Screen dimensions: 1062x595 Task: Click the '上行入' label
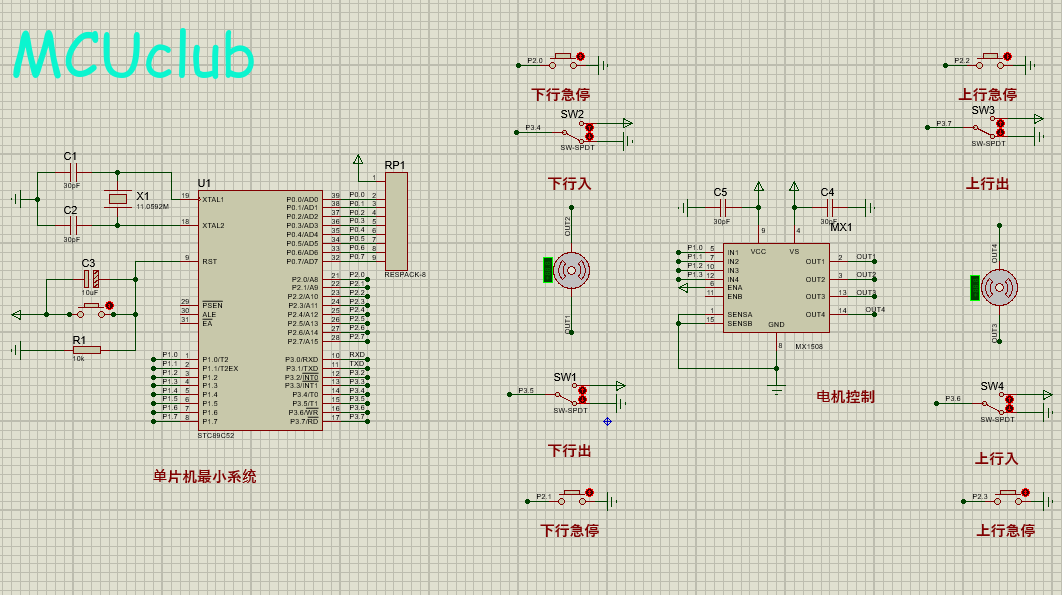pos(996,459)
